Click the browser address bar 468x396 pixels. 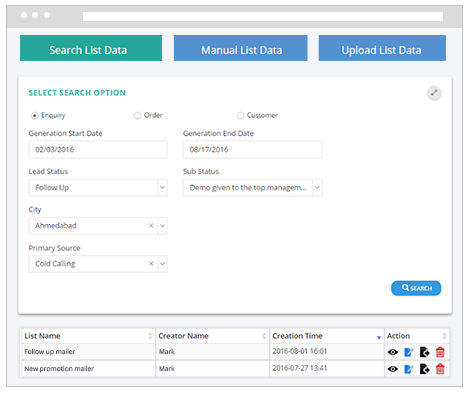(263, 16)
